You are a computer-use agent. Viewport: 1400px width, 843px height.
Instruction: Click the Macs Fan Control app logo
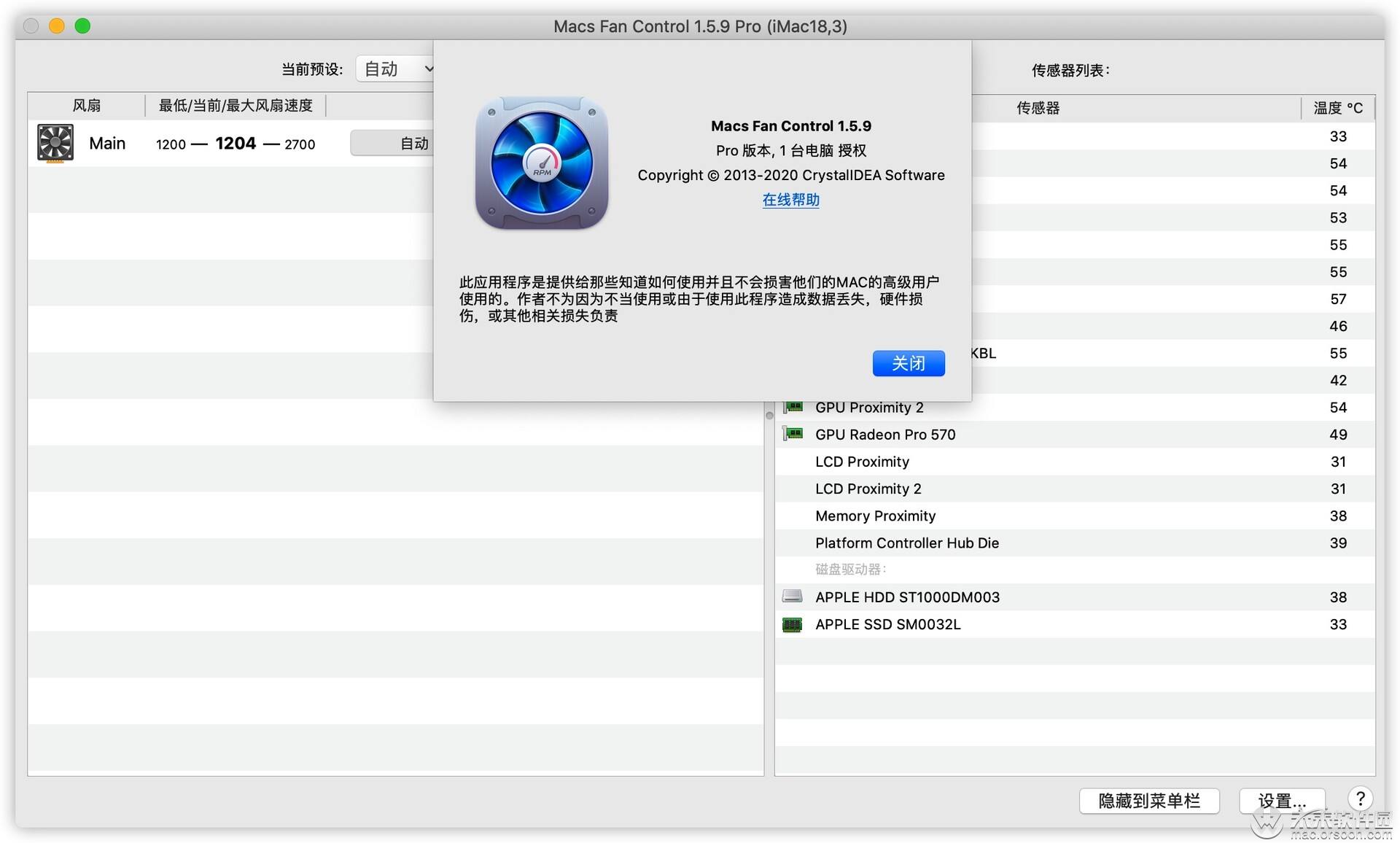(542, 163)
